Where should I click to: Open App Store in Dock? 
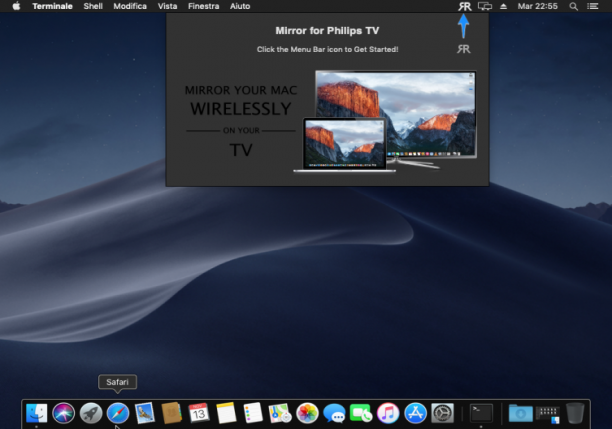[415, 413]
